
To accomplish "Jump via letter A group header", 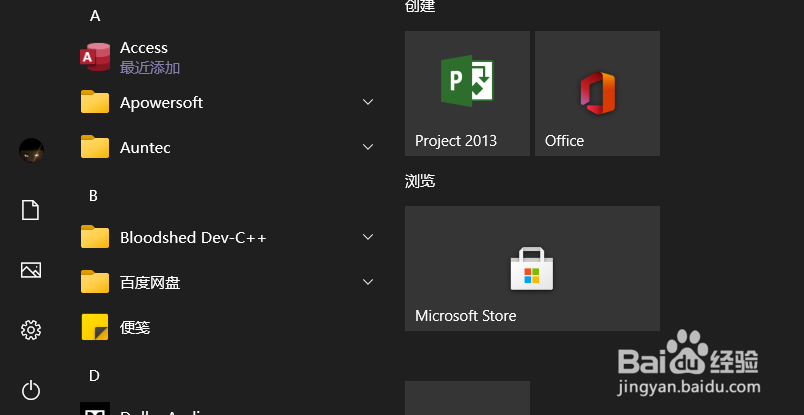I will click(x=95, y=16).
